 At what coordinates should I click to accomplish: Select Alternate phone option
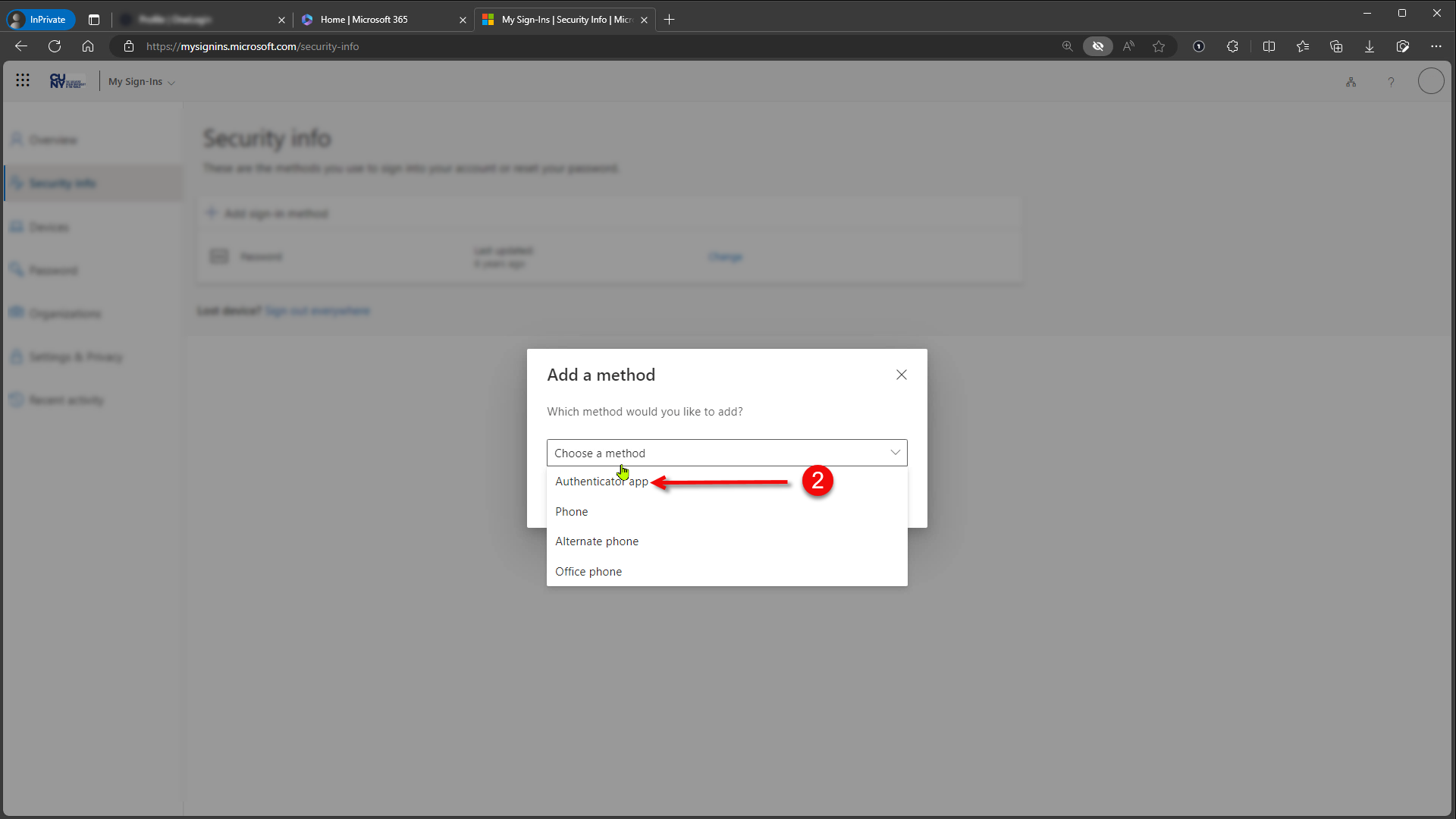(597, 541)
